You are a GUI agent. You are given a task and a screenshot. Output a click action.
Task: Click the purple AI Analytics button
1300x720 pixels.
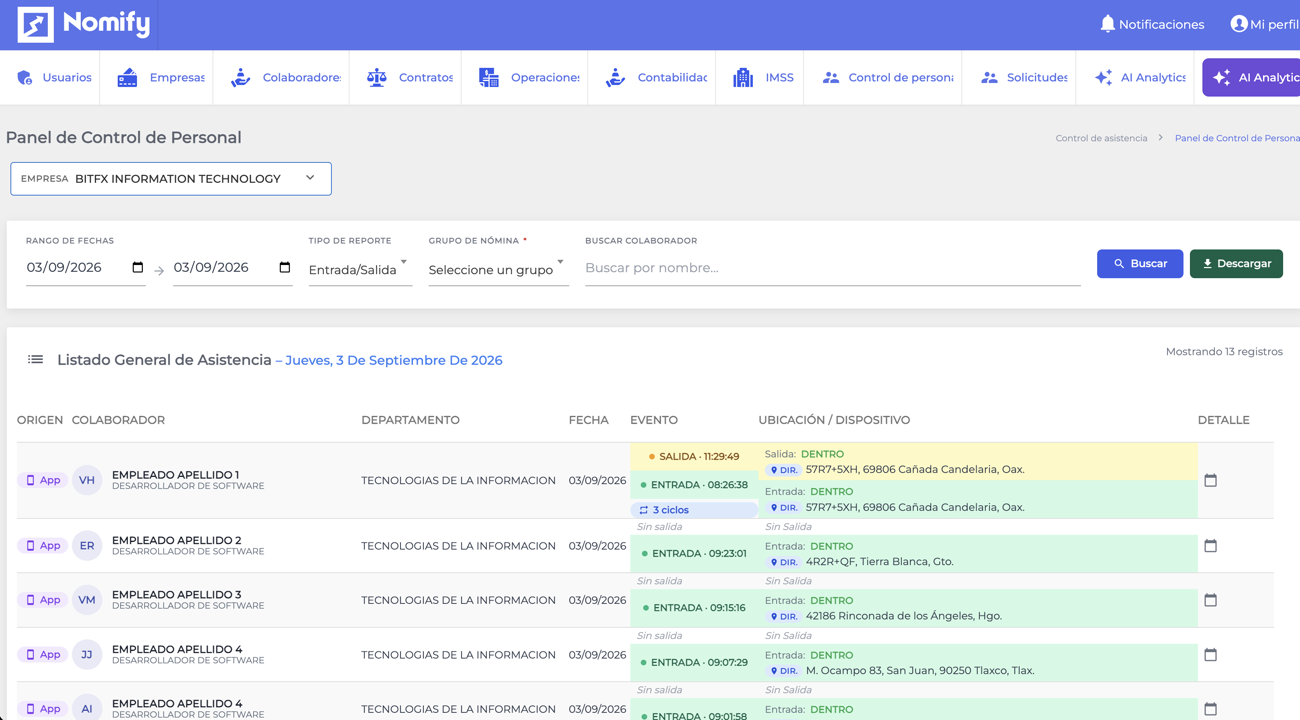click(x=1251, y=77)
